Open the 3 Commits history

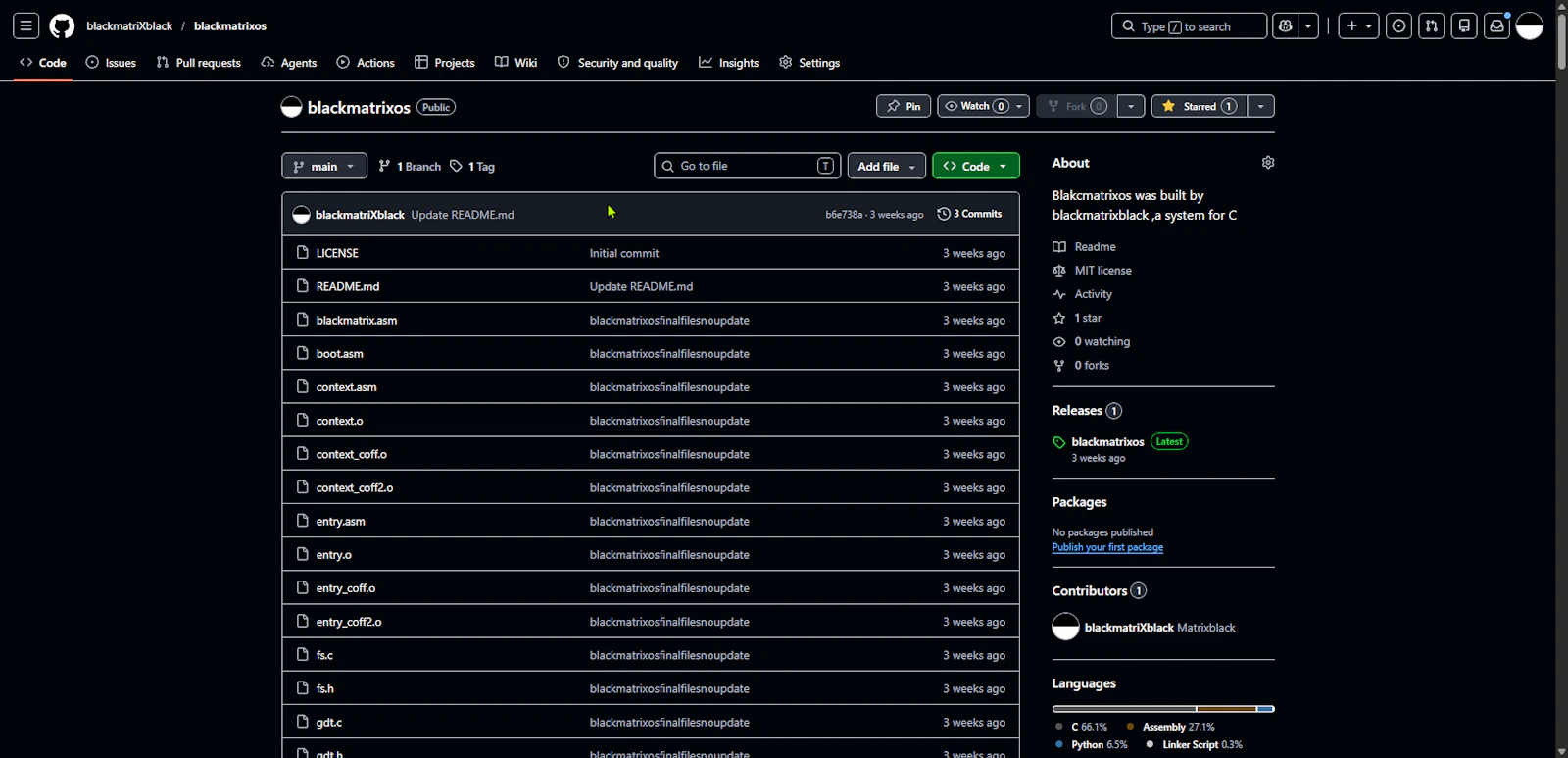tap(970, 214)
